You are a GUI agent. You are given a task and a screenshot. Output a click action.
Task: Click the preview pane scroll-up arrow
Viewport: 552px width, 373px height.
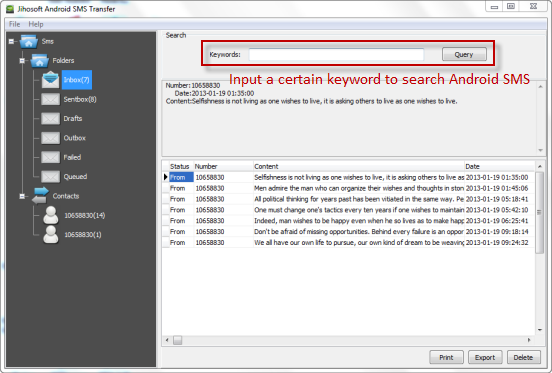coord(540,87)
